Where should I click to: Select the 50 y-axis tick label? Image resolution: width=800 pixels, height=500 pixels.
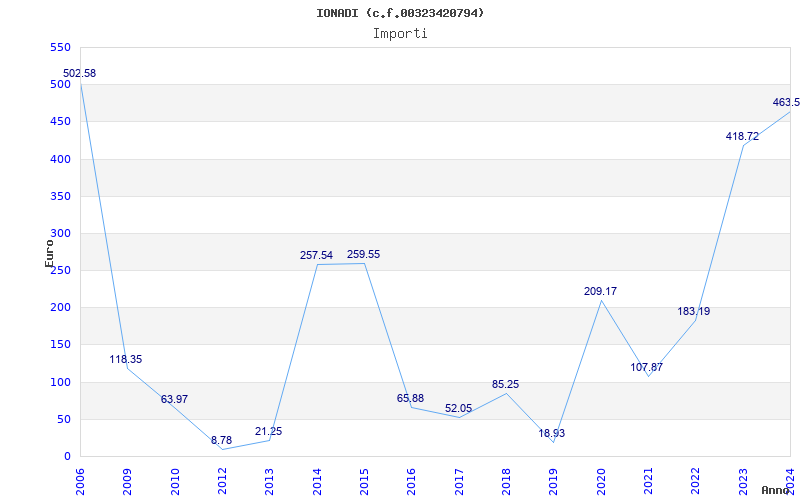tap(63, 419)
